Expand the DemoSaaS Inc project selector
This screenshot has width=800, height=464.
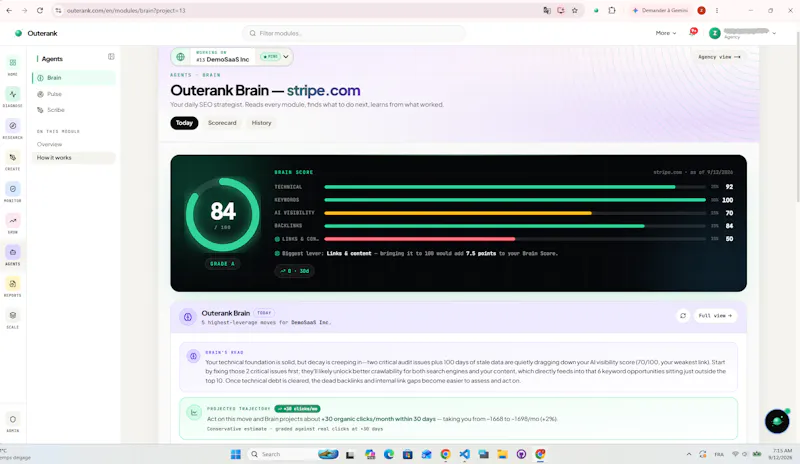286,57
